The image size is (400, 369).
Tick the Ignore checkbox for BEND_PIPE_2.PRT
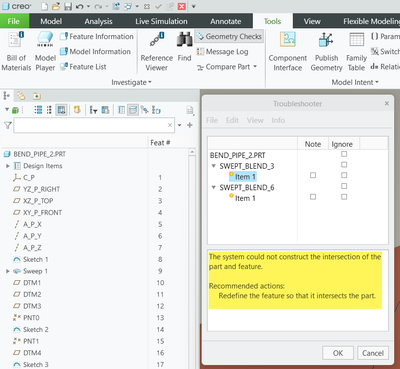pos(344,154)
